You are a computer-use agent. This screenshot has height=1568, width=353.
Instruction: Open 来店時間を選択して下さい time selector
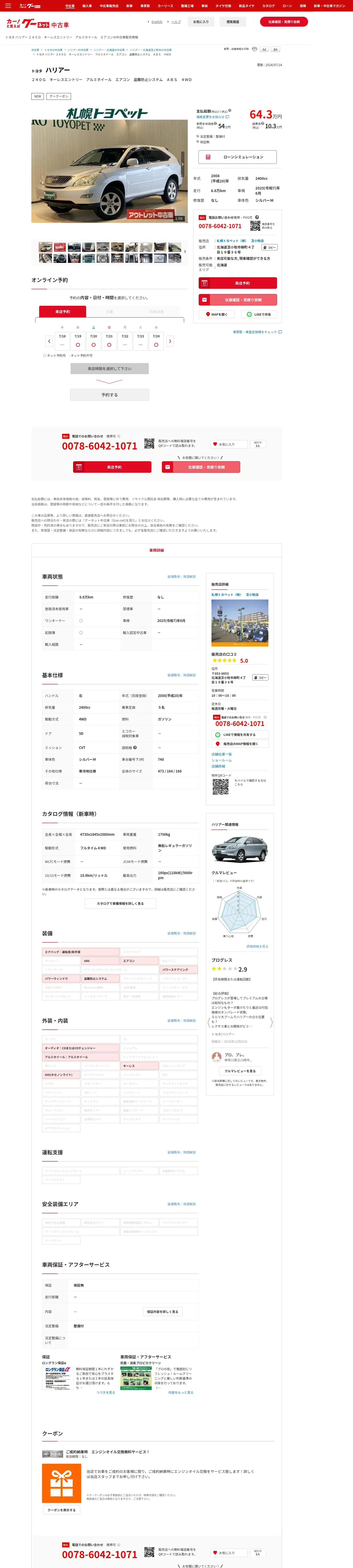(110, 368)
